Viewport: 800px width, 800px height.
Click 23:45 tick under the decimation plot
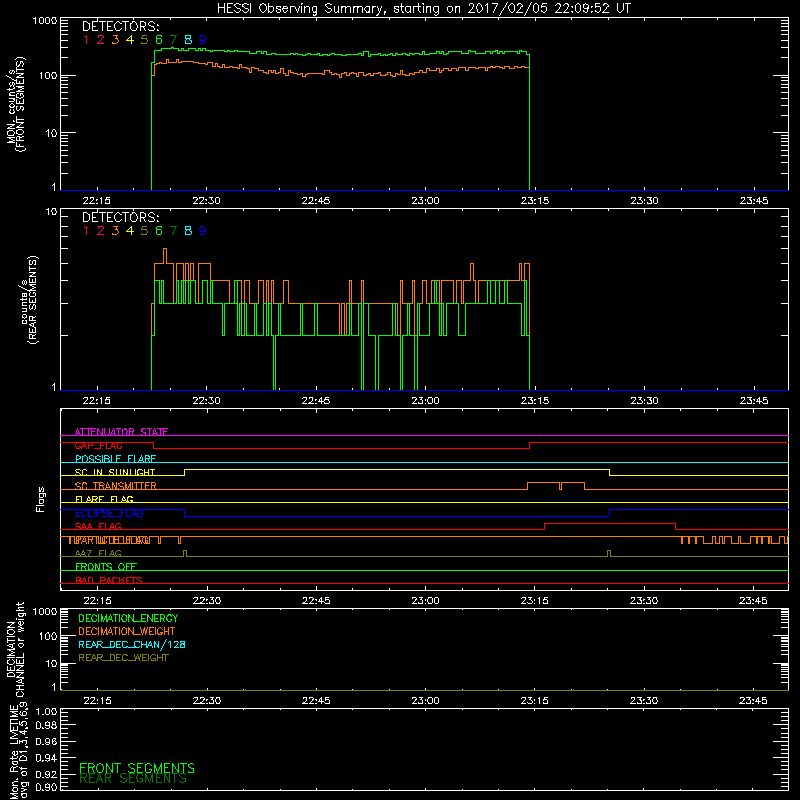click(753, 701)
